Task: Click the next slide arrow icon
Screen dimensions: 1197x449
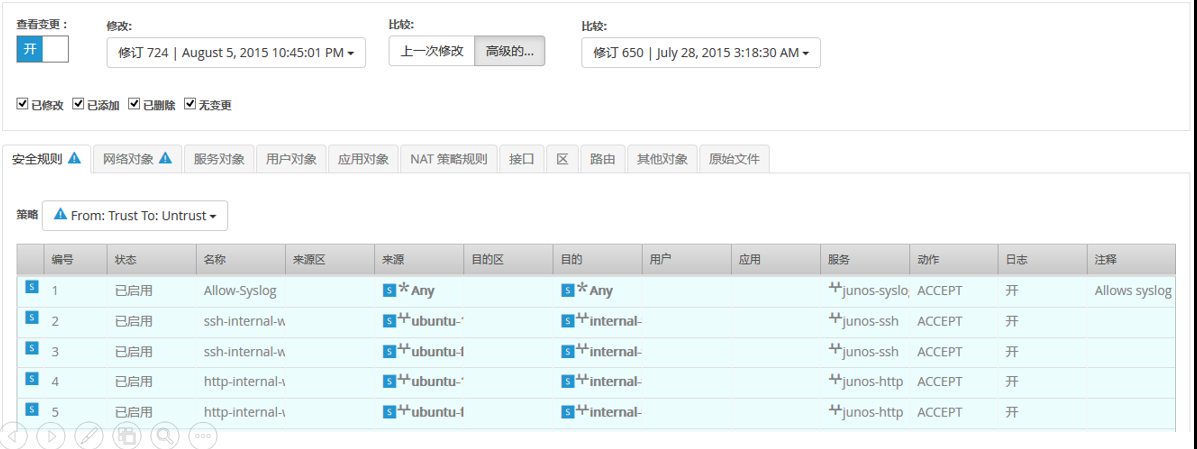Action: pos(51,435)
